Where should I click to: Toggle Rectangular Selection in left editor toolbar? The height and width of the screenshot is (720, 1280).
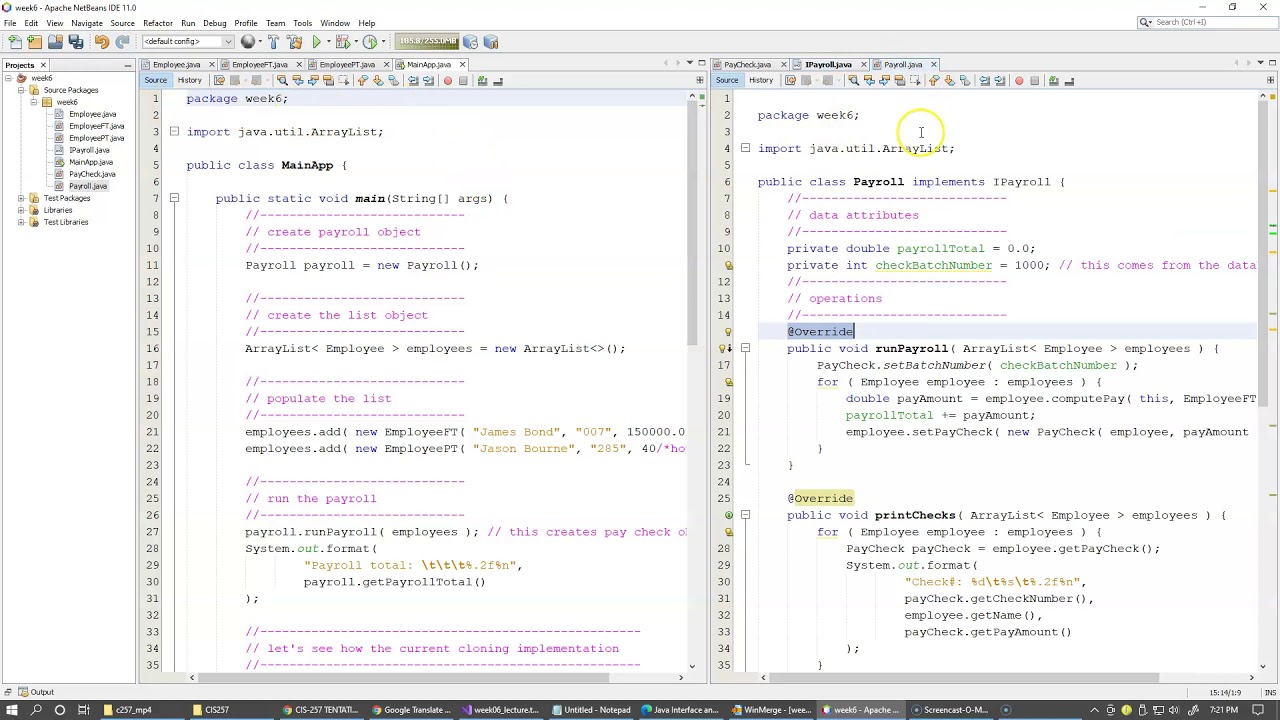(x=346, y=81)
